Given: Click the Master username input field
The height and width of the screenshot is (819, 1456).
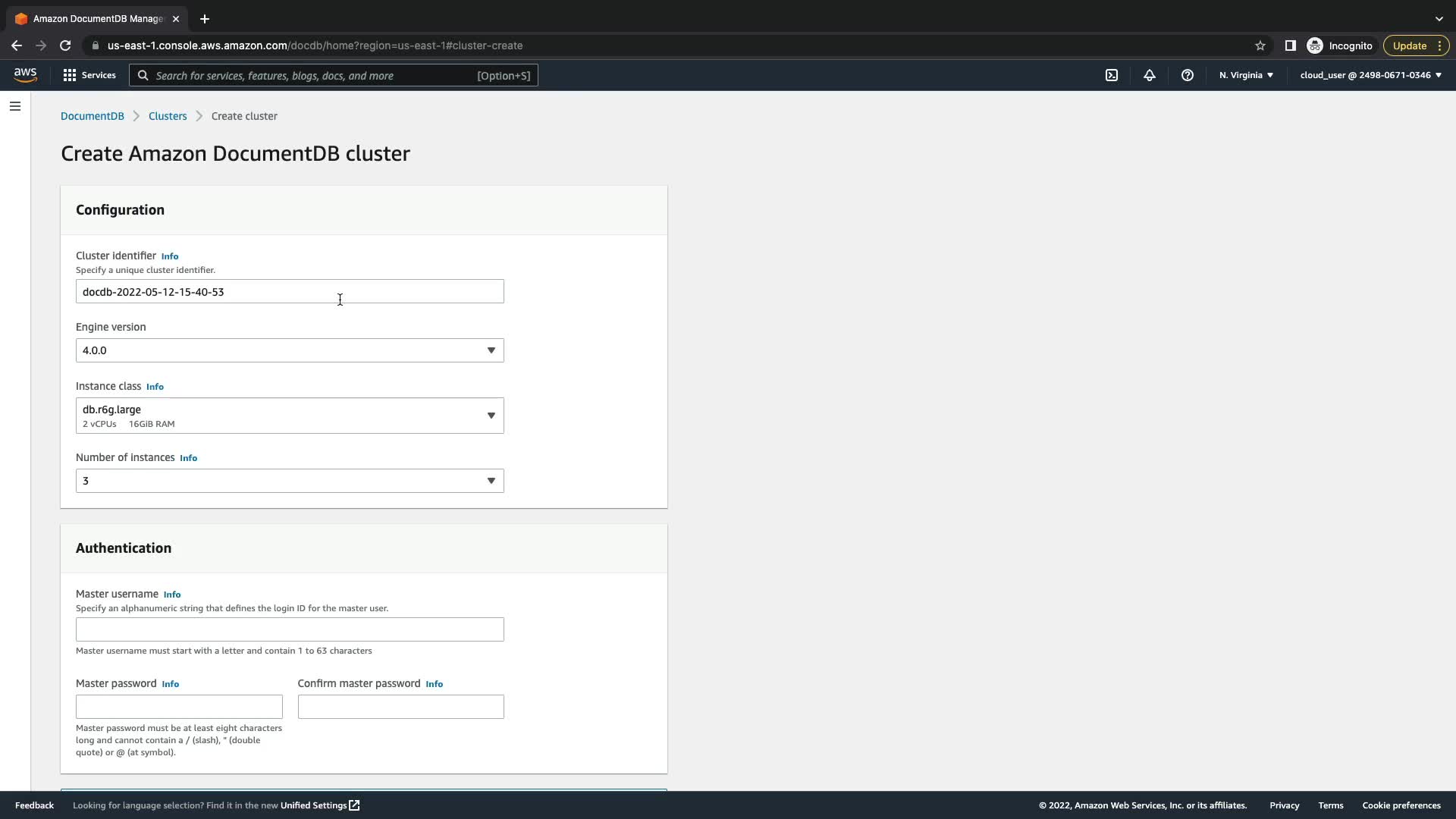Looking at the screenshot, I should click(x=290, y=629).
